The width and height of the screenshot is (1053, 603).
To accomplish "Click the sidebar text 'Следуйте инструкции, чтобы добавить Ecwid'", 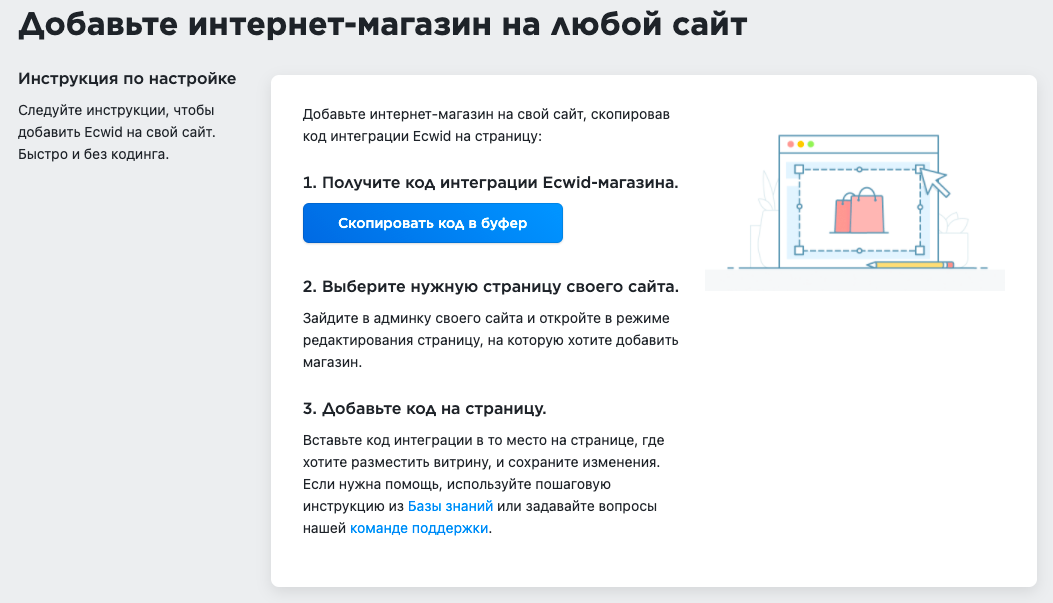I will point(116,131).
